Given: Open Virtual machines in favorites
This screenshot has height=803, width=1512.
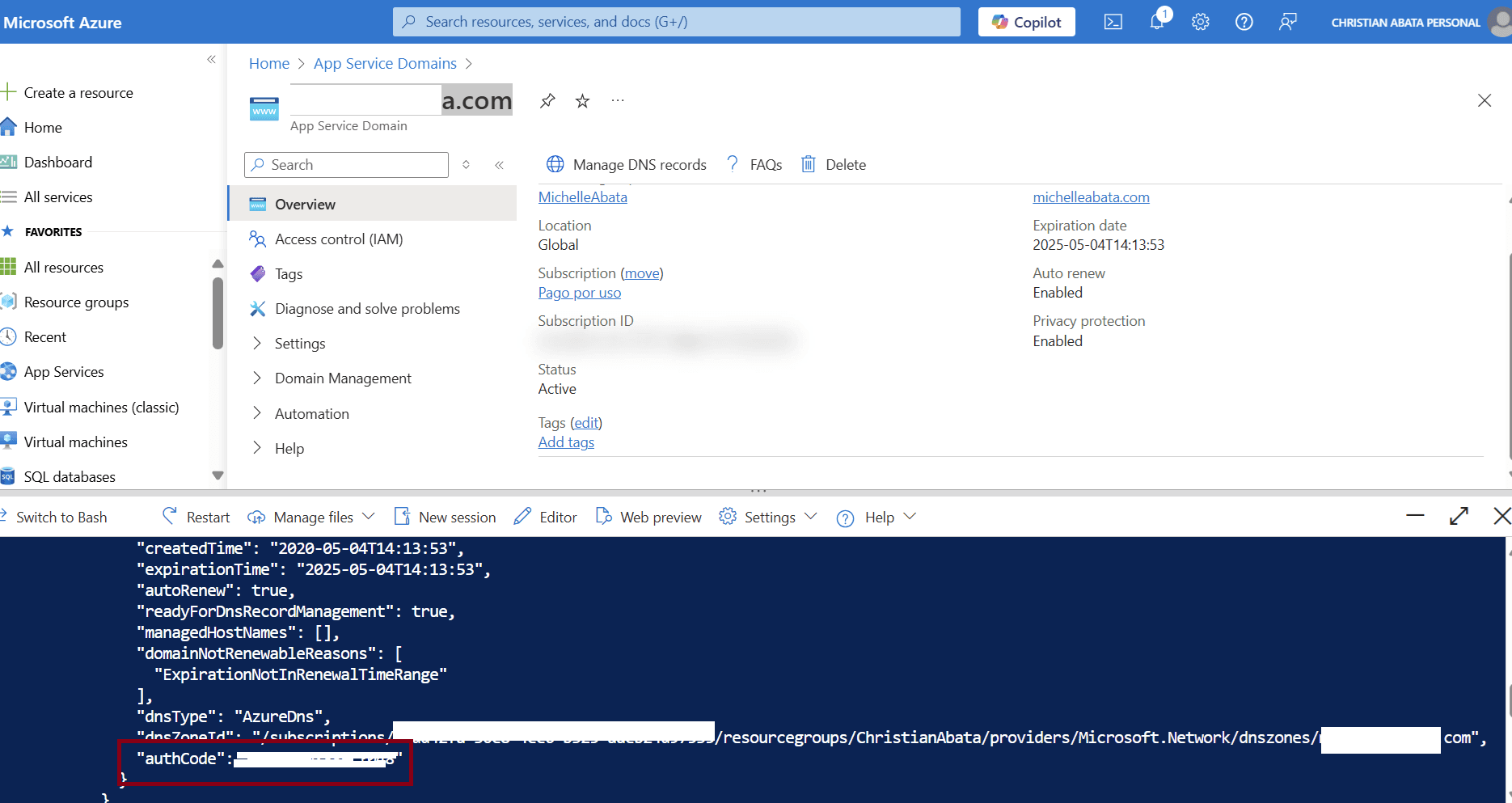Looking at the screenshot, I should (64, 442).
